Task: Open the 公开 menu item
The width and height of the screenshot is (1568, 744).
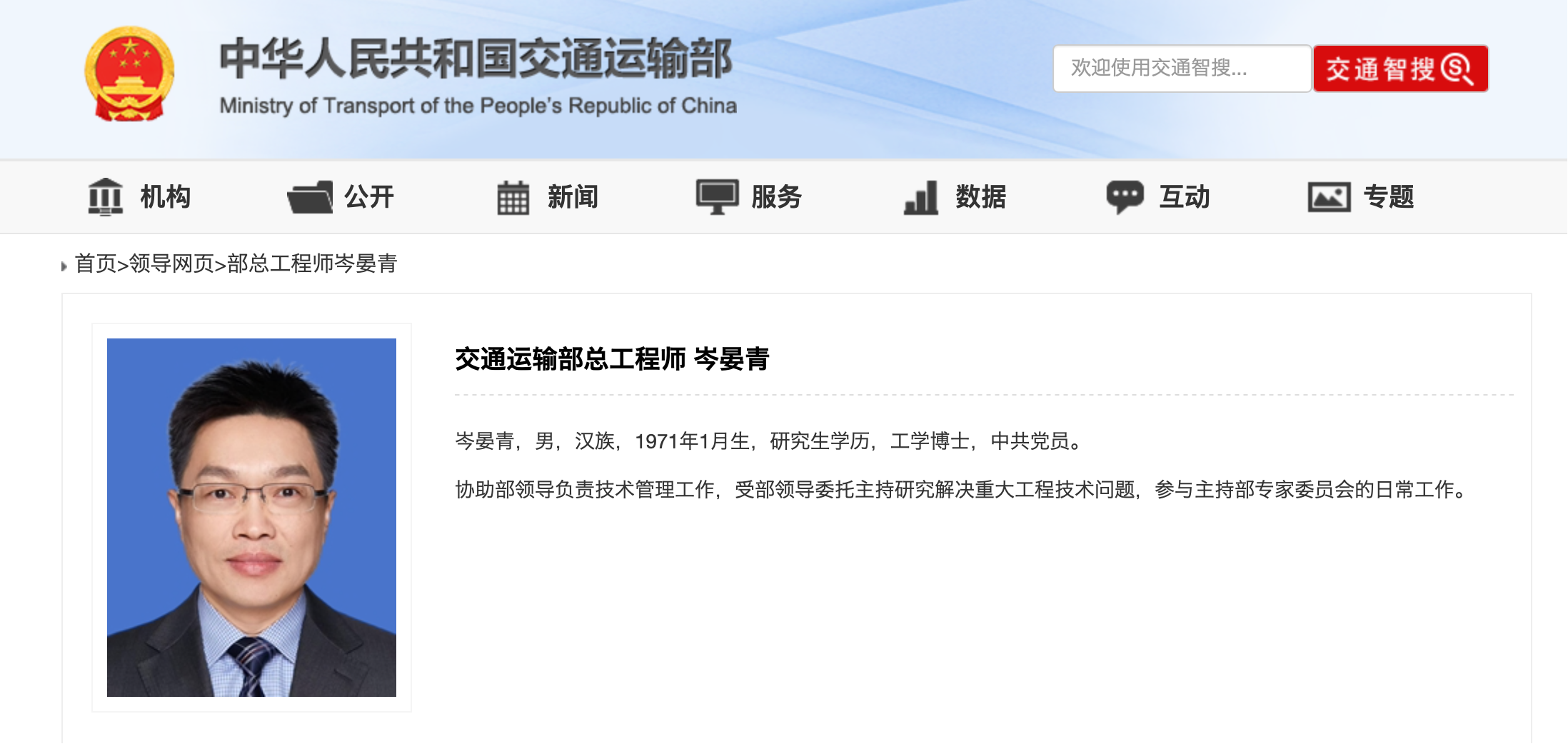Action: coord(369,197)
